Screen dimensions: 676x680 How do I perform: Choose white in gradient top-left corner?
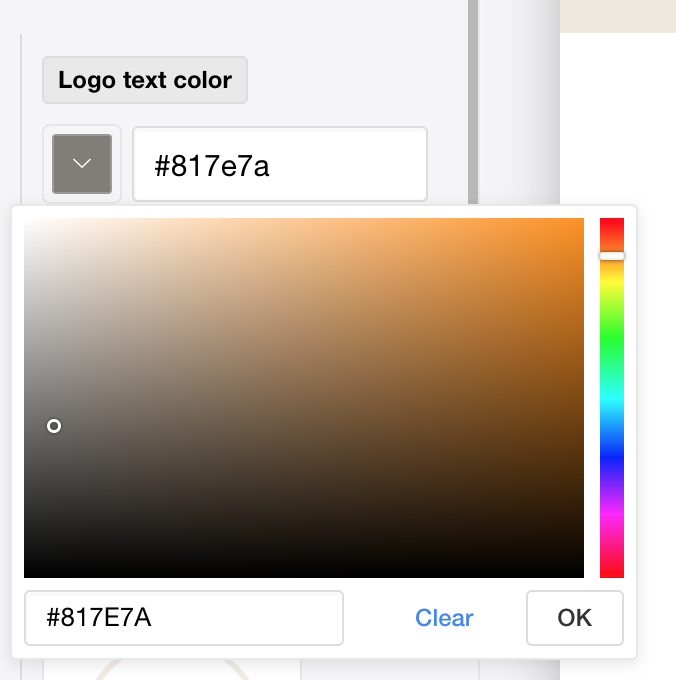[28, 222]
